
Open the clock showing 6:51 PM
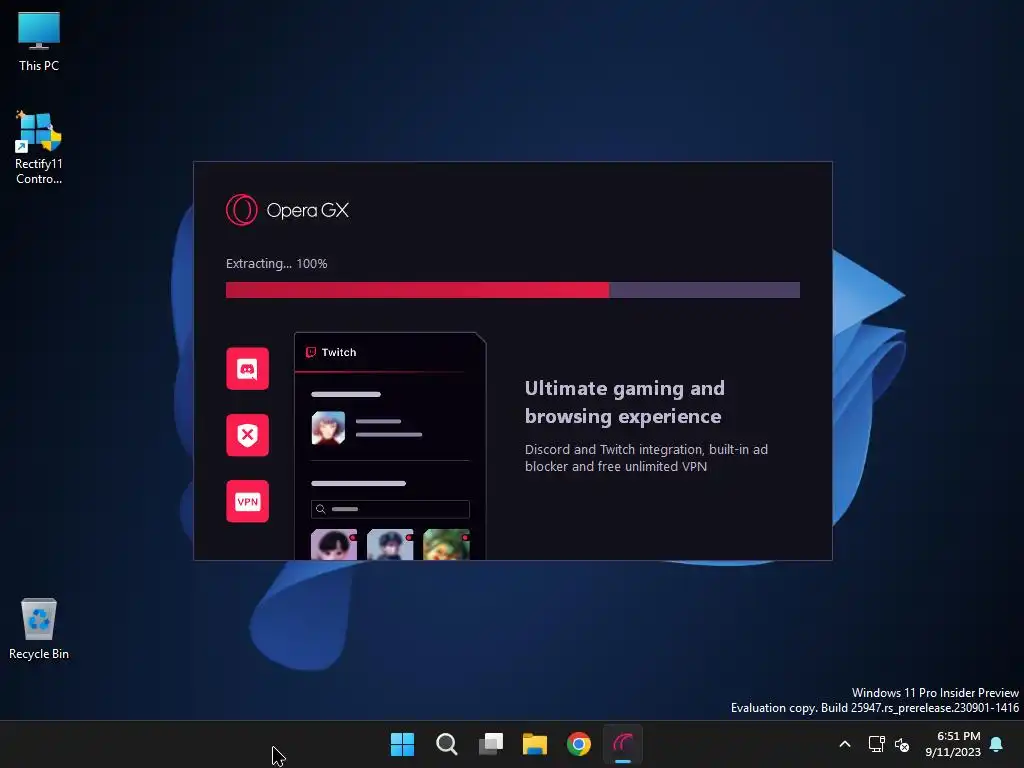953,744
